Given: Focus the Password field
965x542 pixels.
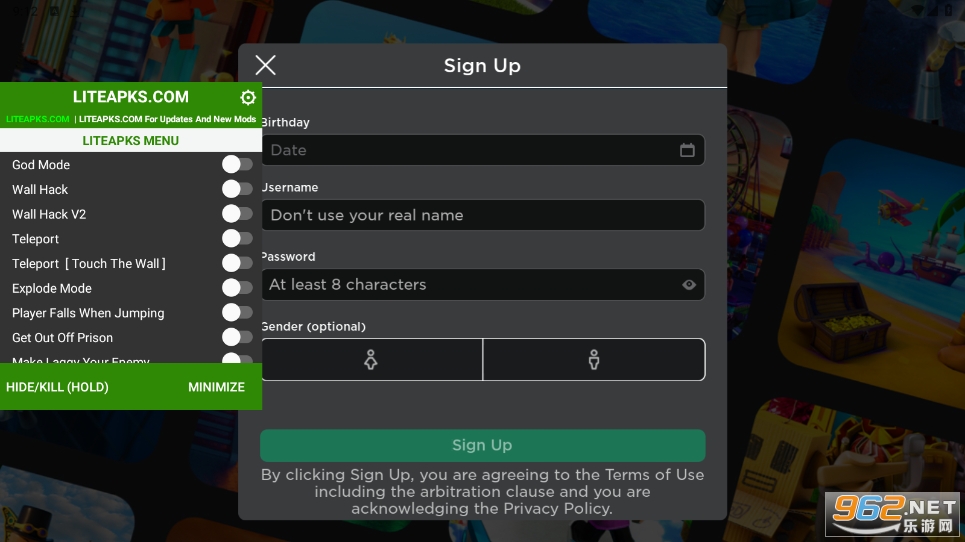Looking at the screenshot, I should [x=482, y=285].
